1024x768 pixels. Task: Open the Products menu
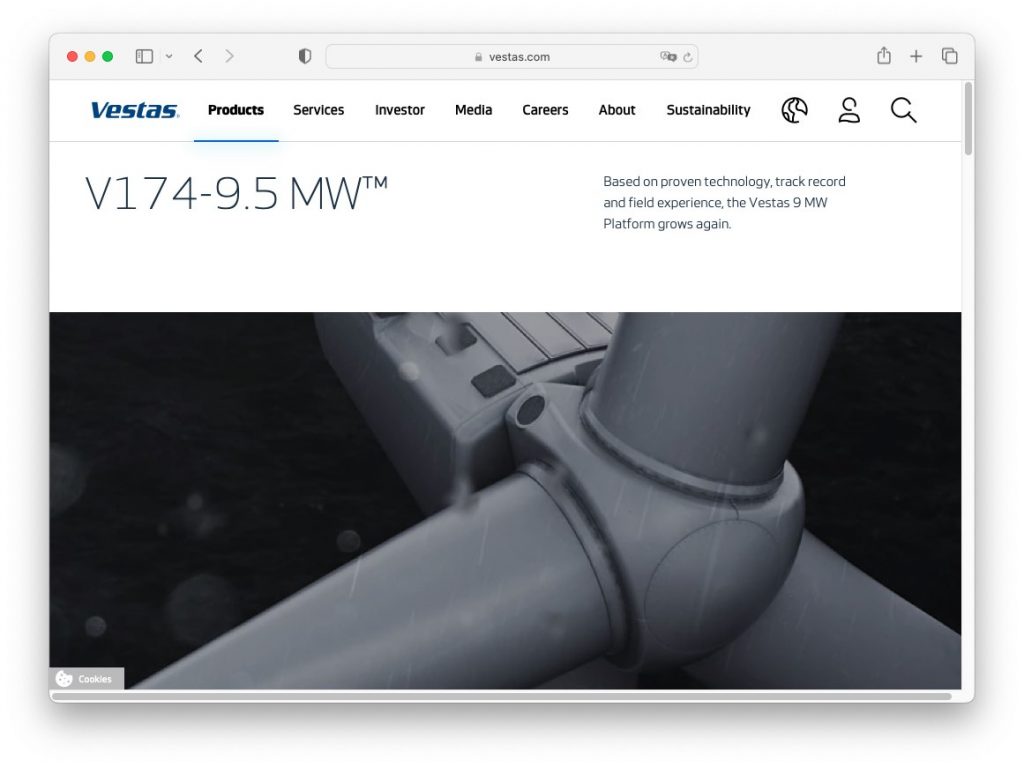tap(236, 110)
